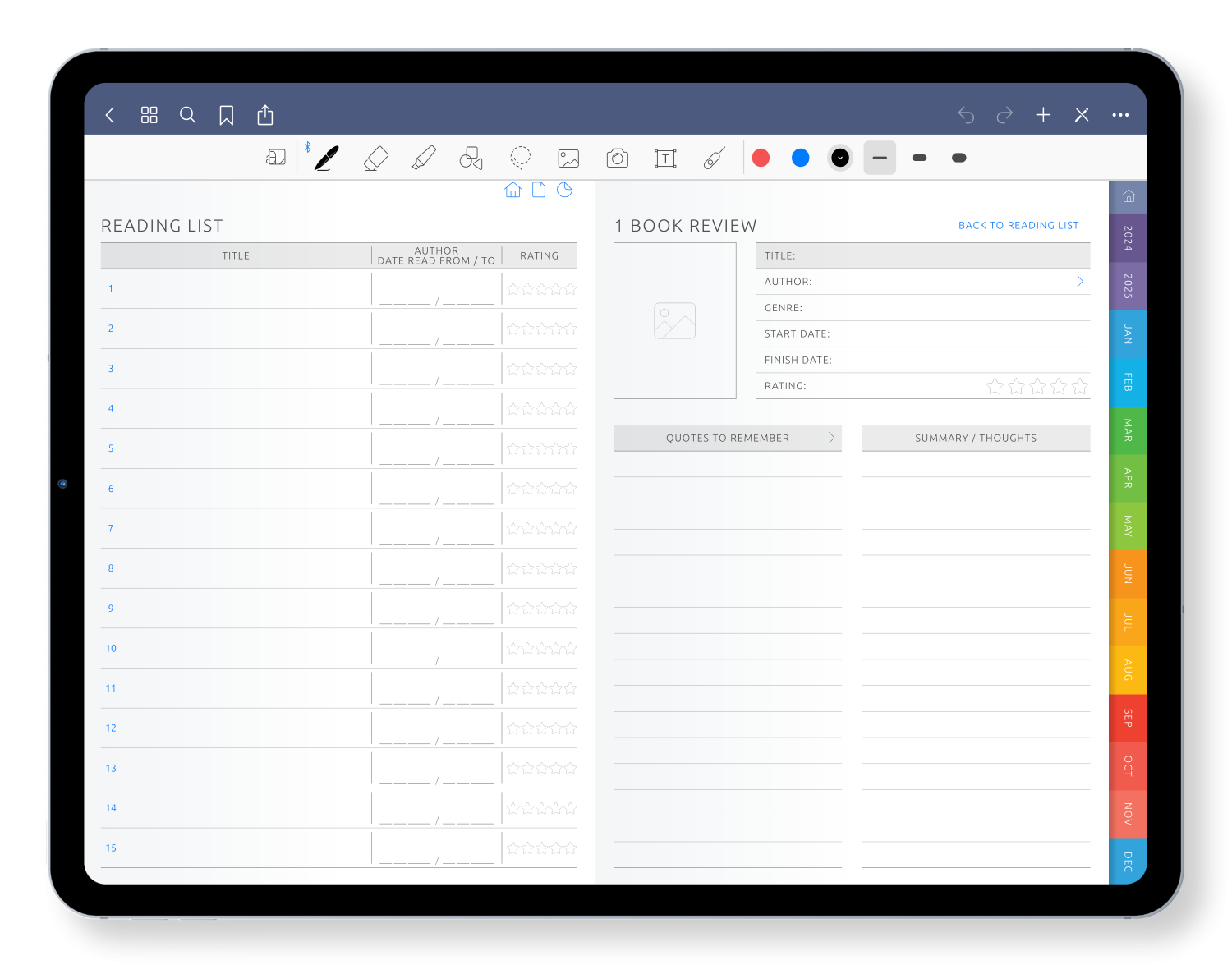Open the FEB month tab
The image size is (1232, 965).
pyautogui.click(x=1129, y=382)
